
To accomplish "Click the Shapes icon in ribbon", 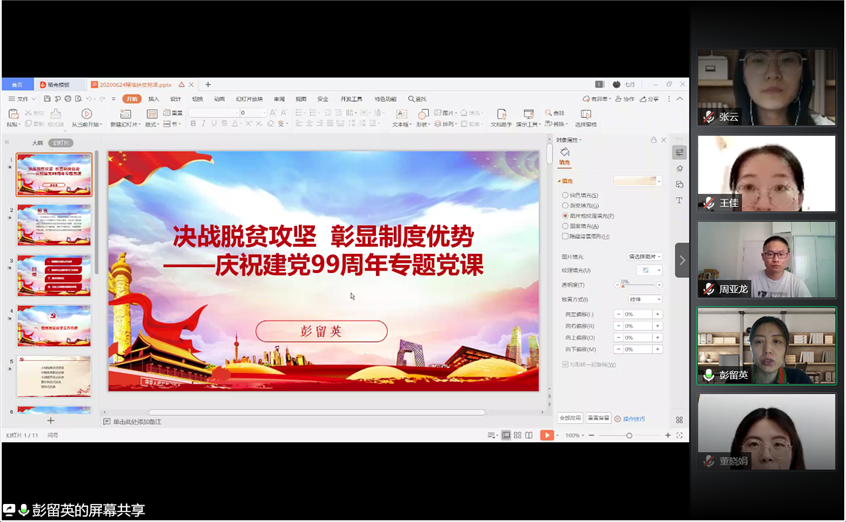I will point(423,116).
